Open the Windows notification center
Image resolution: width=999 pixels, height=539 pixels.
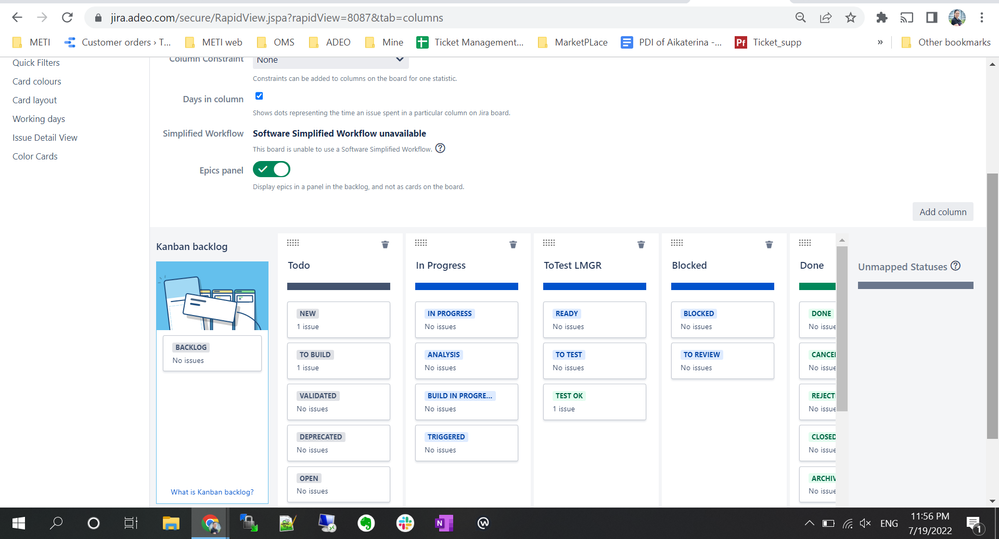coord(974,524)
